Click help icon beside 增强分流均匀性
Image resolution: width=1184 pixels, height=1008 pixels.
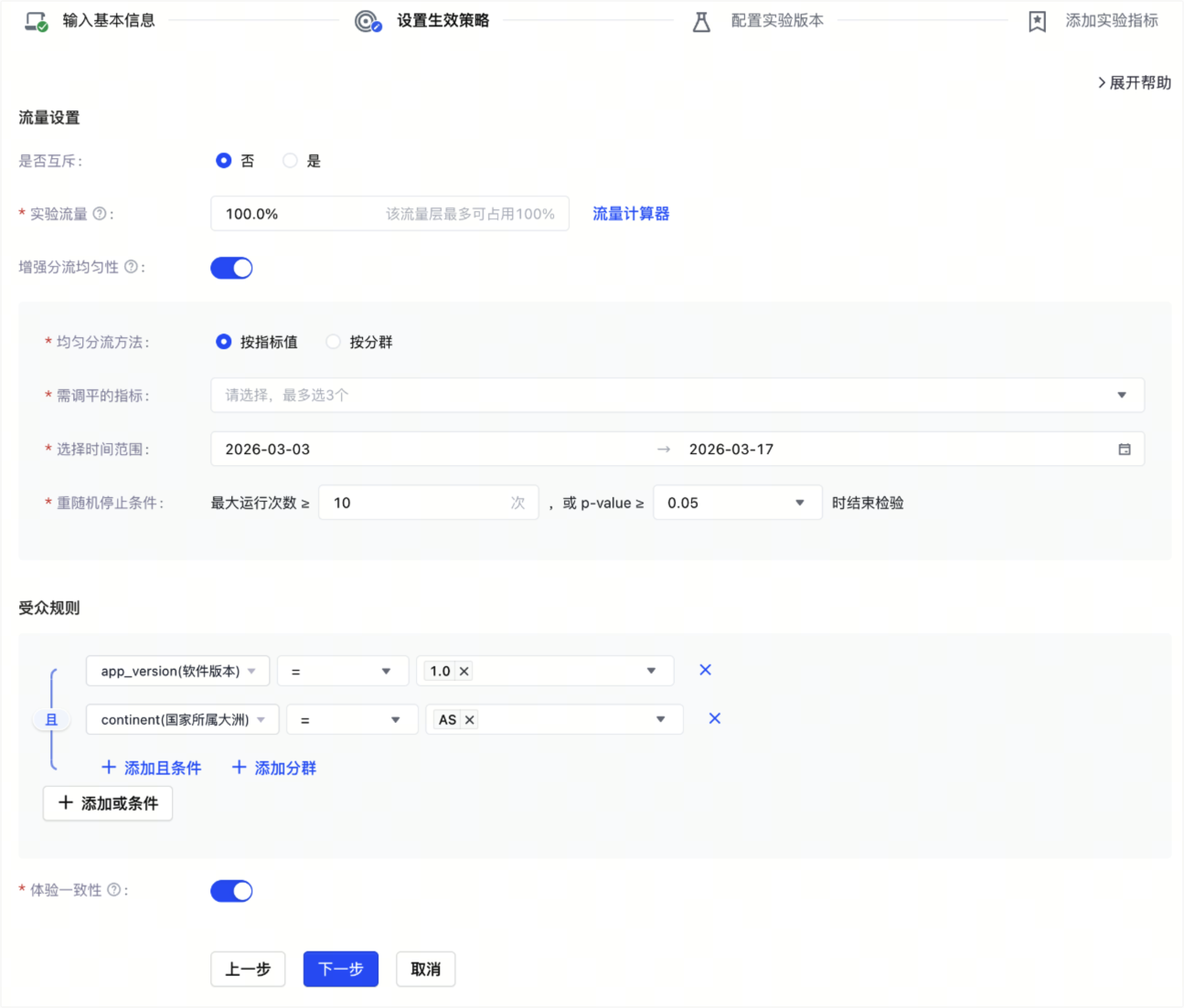tap(131, 267)
